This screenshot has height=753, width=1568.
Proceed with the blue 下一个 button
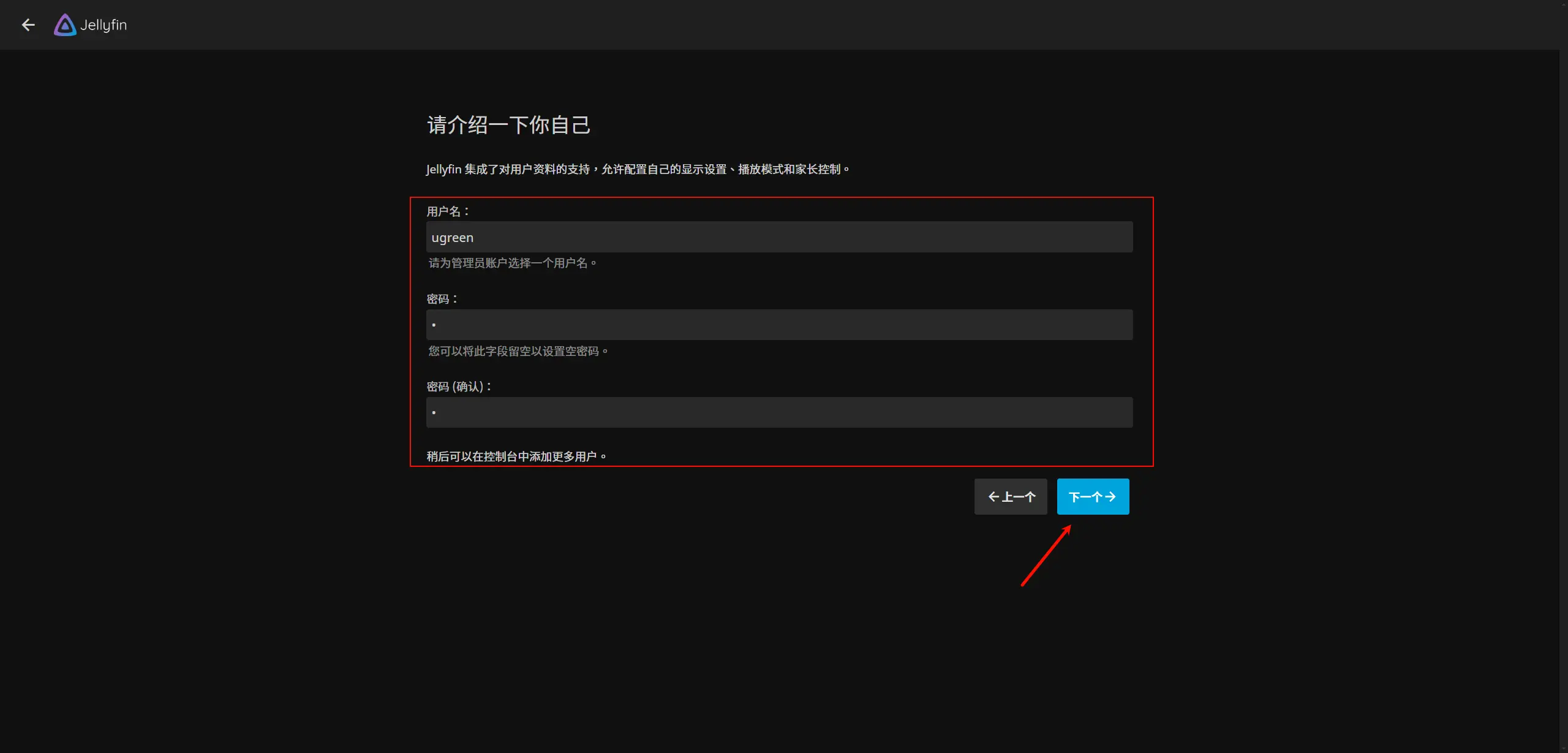point(1093,497)
